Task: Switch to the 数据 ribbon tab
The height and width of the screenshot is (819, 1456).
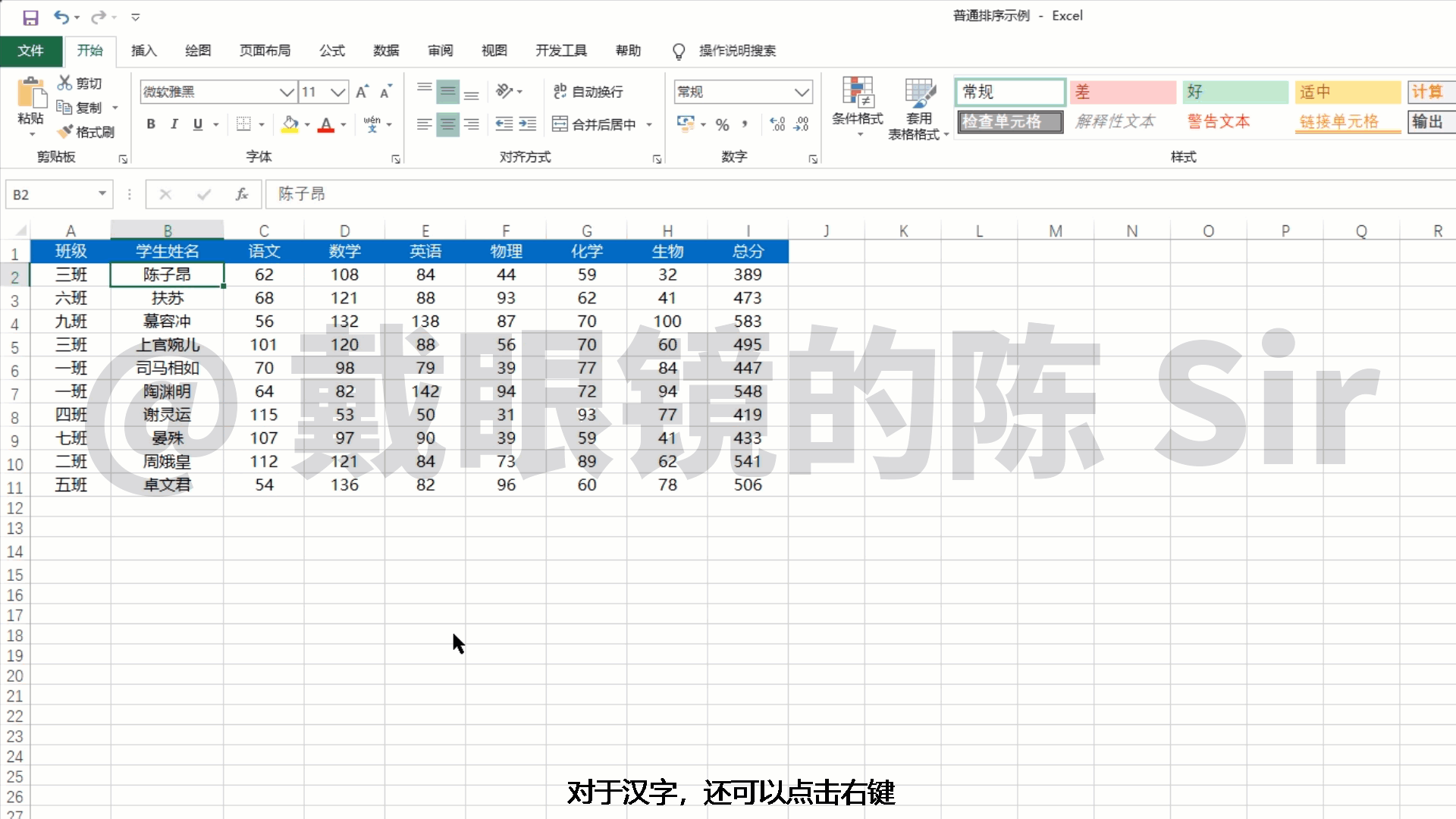Action: point(386,51)
